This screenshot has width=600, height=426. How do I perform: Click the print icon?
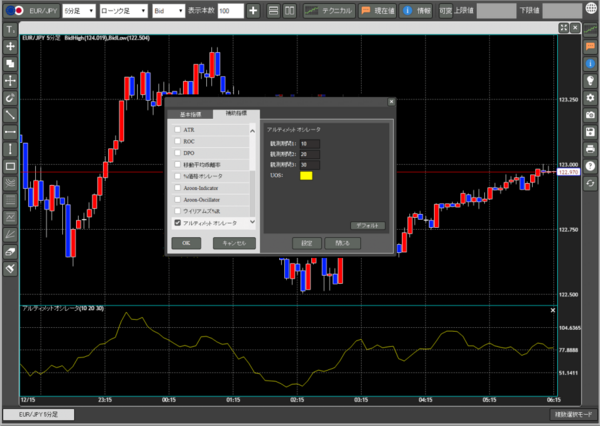(590, 149)
